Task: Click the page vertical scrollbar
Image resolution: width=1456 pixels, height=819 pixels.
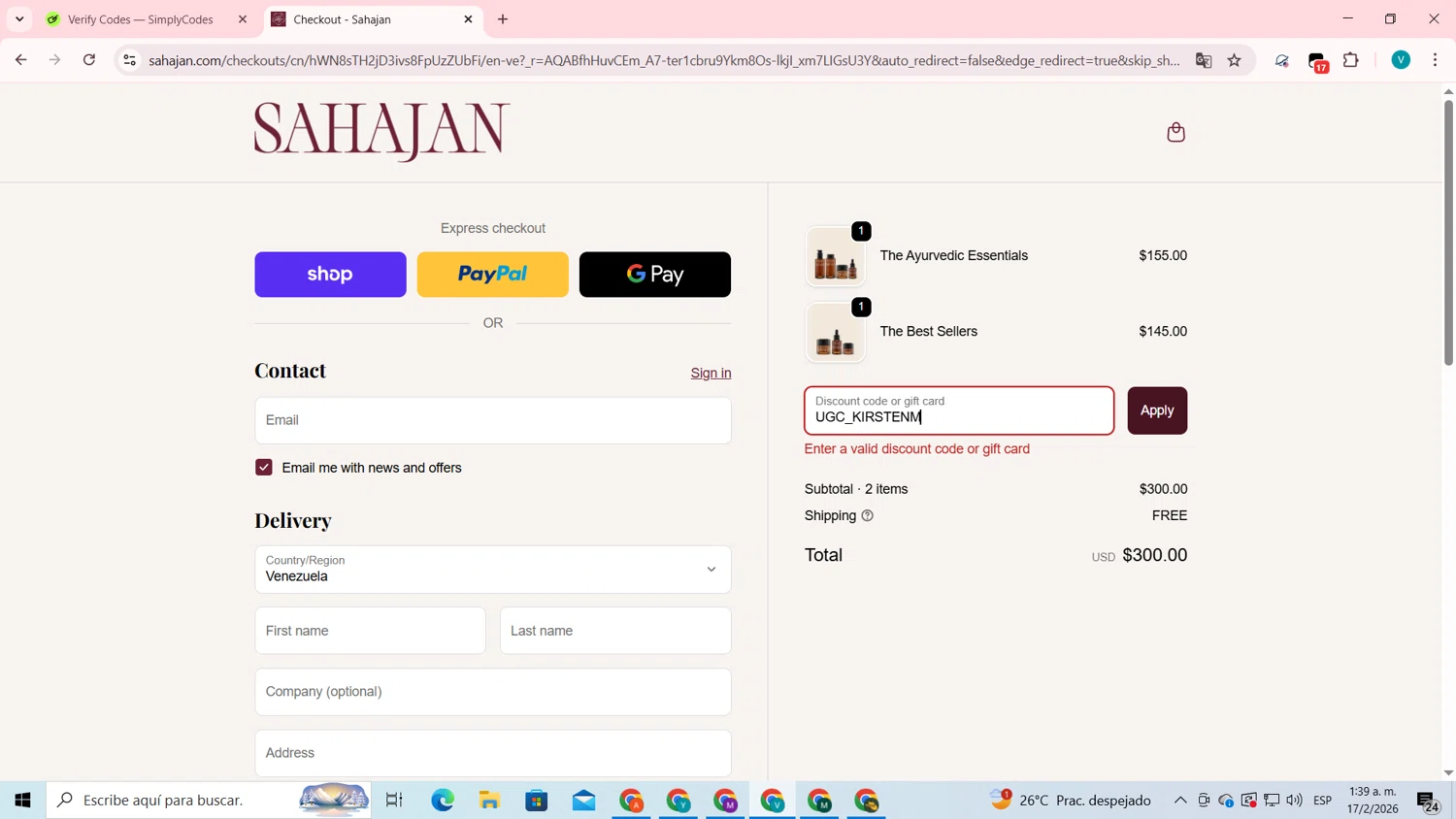Action: click(x=1448, y=233)
